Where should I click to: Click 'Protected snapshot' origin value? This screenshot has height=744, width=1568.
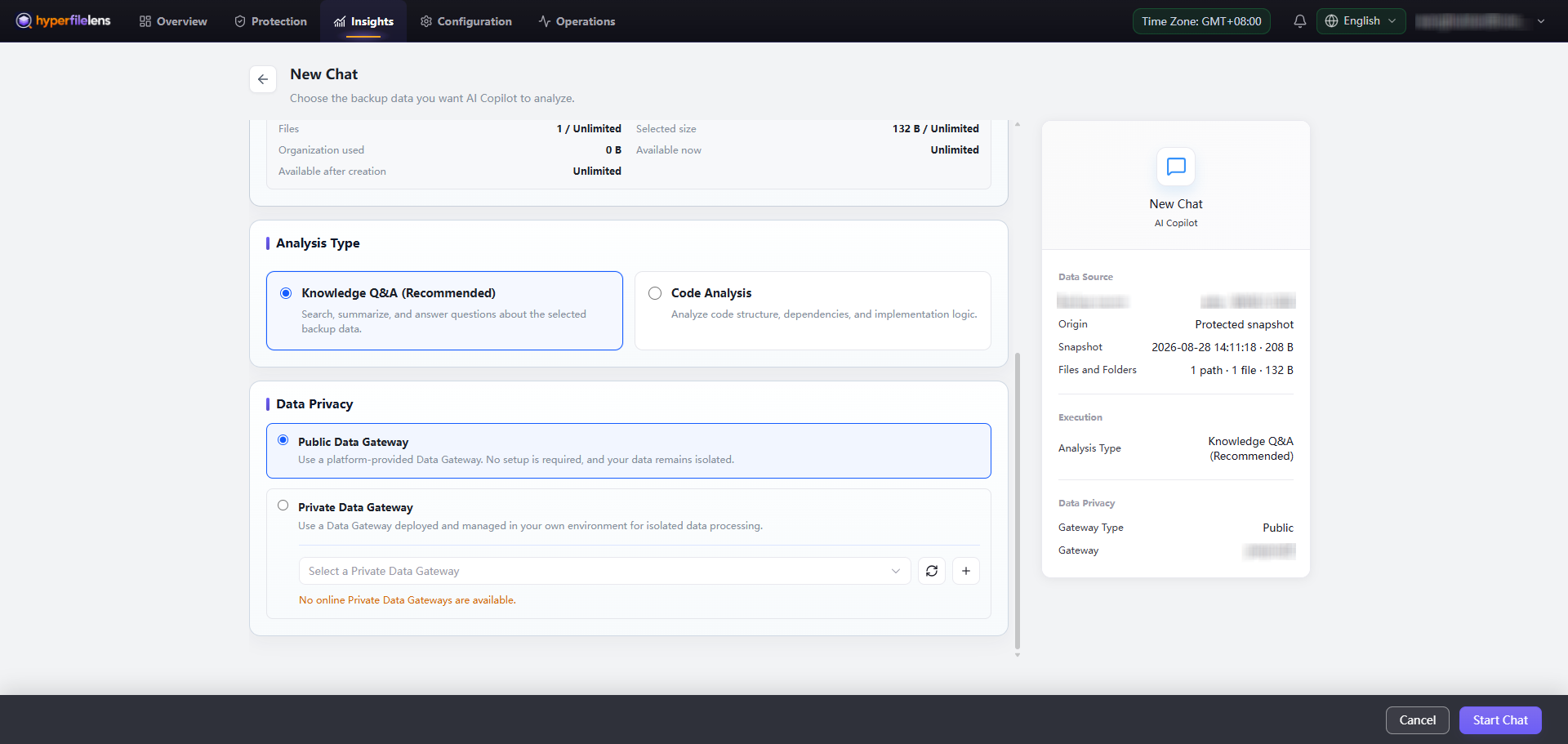tap(1244, 324)
